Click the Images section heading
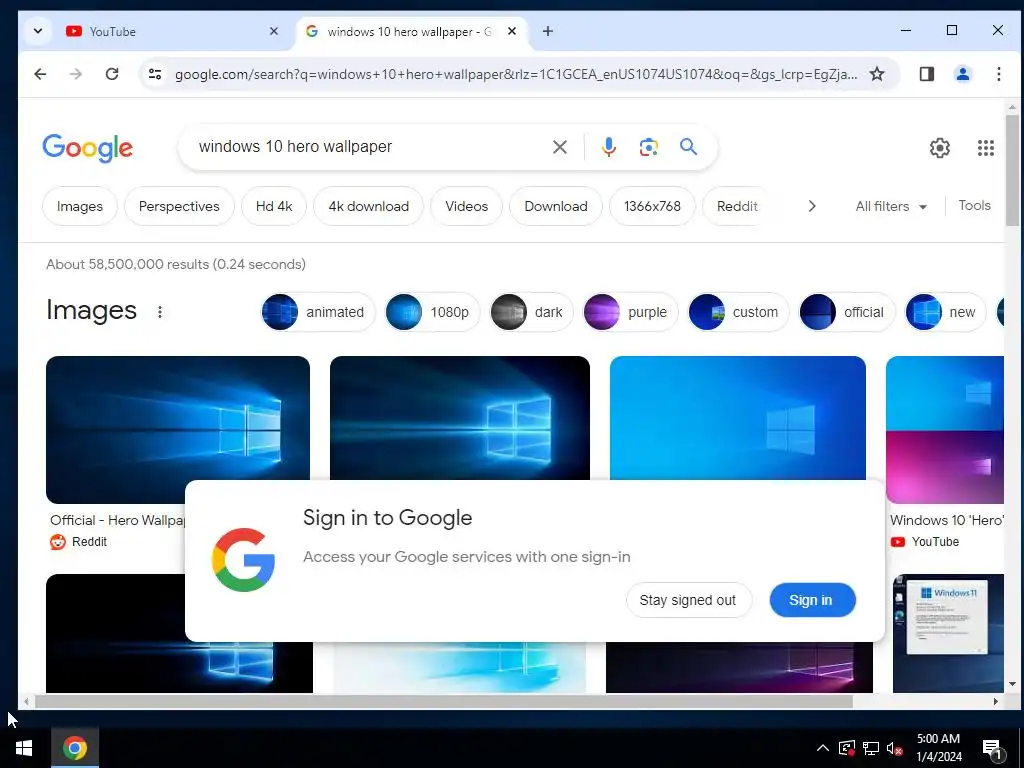Screen dimensions: 1024x768 click(x=91, y=310)
